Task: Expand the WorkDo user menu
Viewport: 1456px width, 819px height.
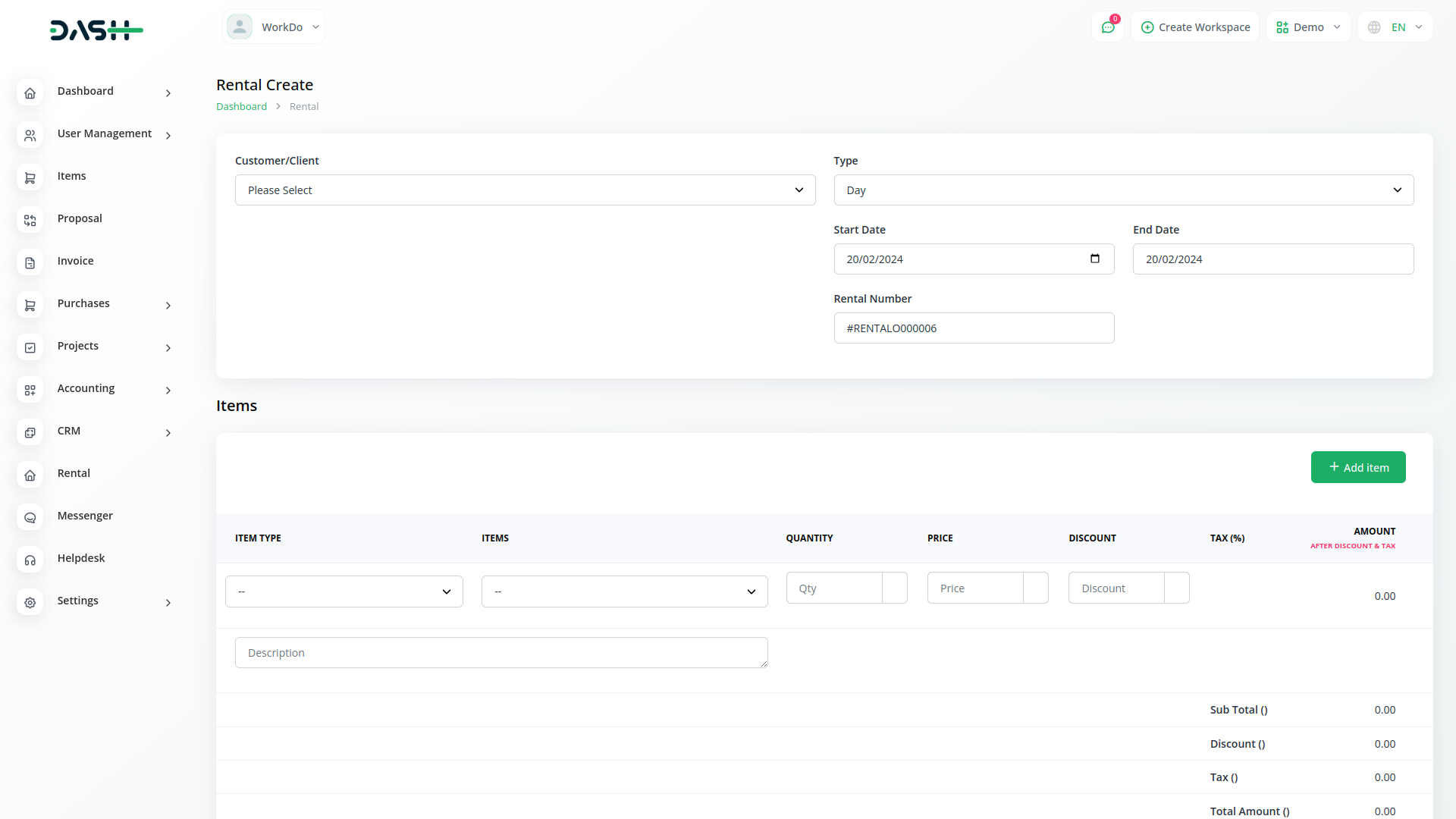Action: [x=274, y=27]
